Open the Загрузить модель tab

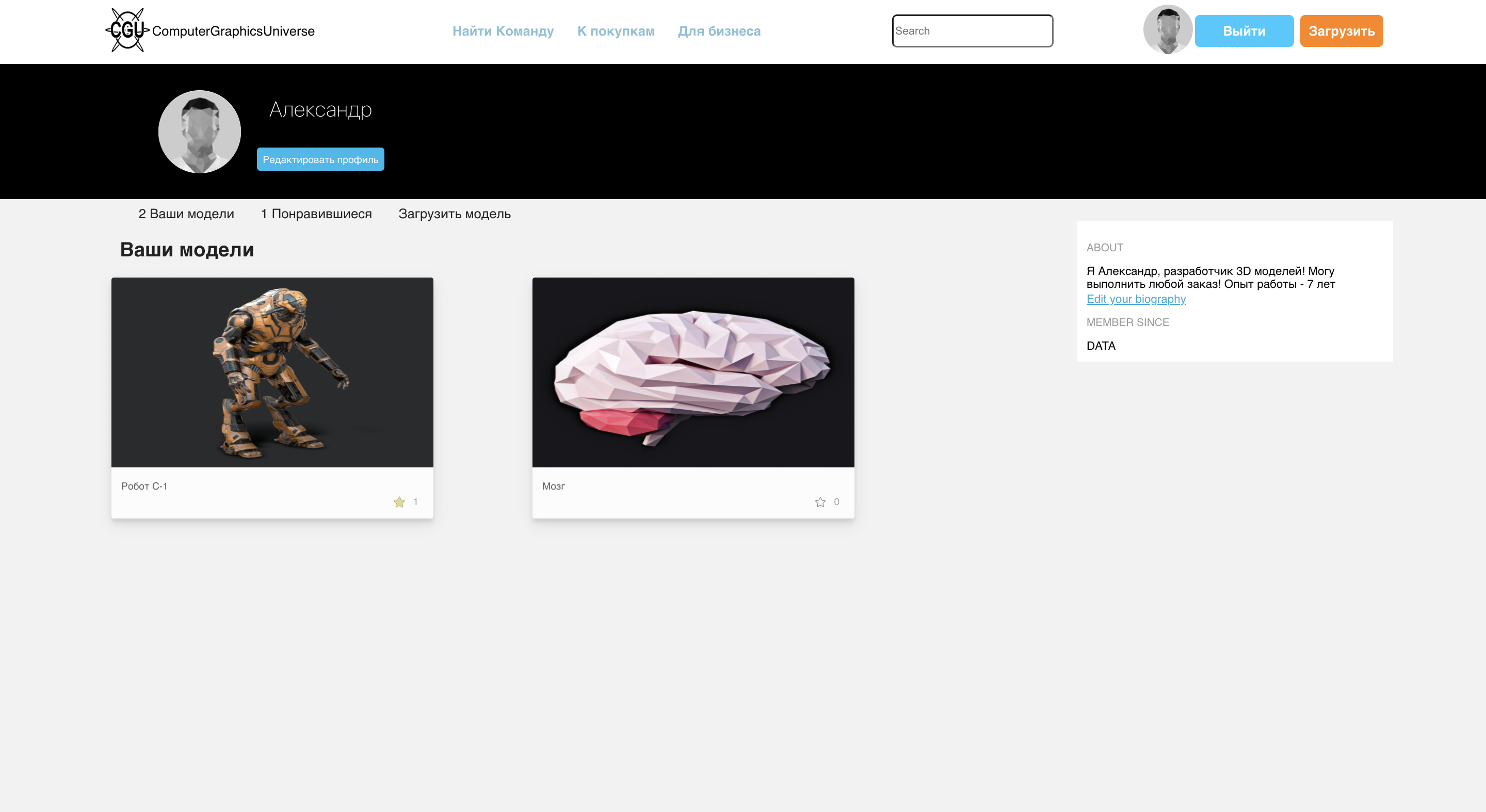454,214
